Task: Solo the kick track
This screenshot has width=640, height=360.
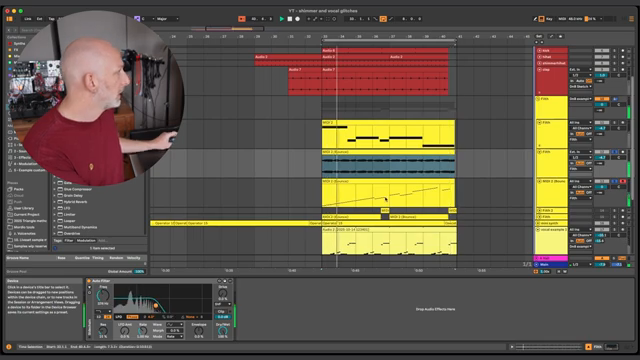Action: click(614, 51)
